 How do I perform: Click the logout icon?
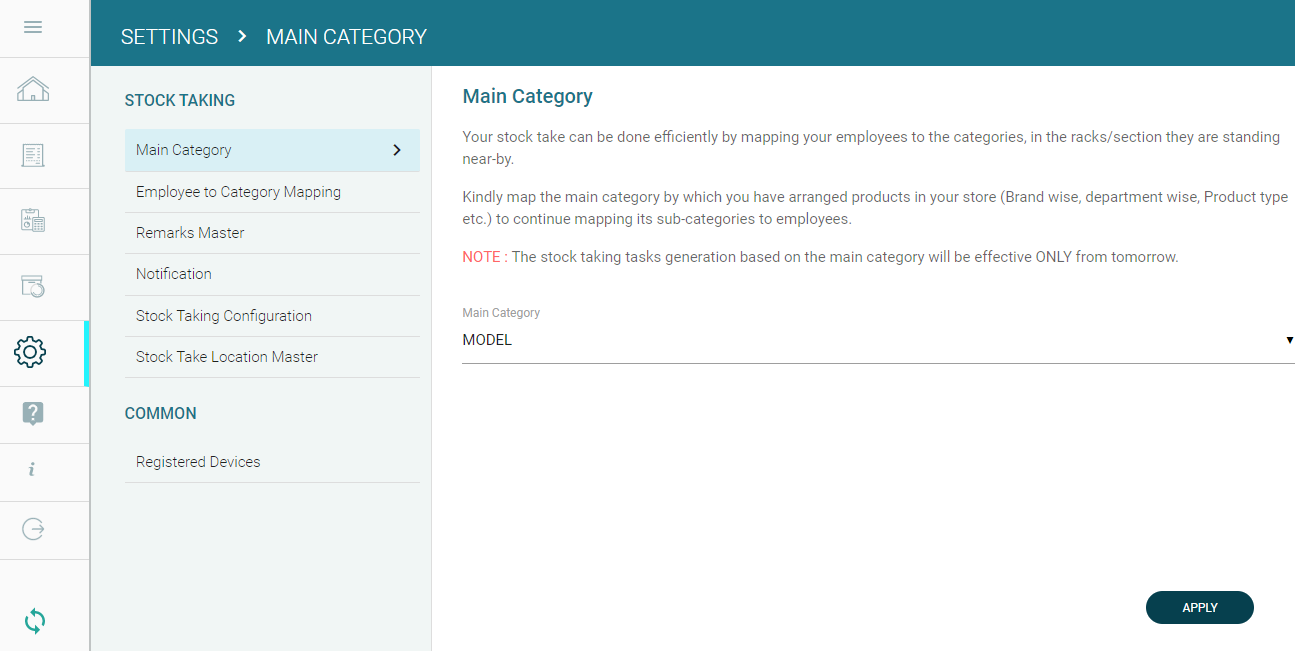click(33, 529)
